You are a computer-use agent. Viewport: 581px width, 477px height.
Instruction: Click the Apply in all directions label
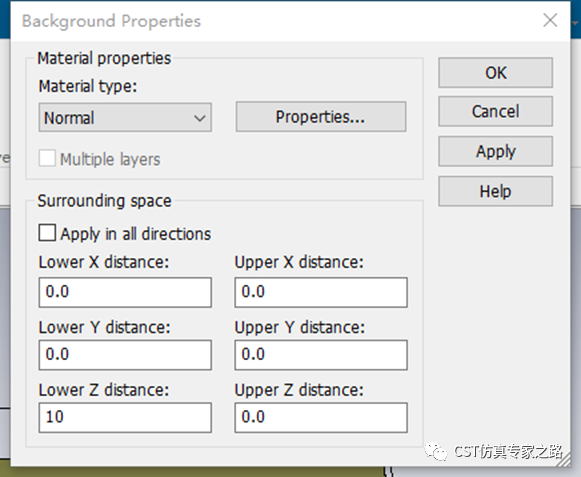(135, 234)
